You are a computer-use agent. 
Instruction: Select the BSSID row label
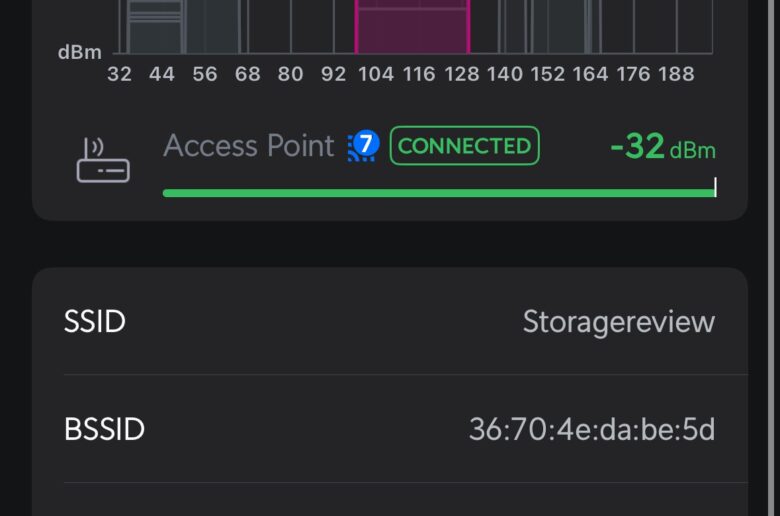[104, 429]
